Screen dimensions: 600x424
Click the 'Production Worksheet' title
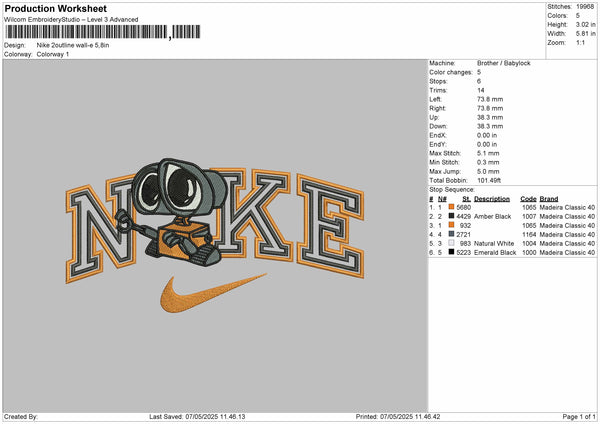coord(55,8)
